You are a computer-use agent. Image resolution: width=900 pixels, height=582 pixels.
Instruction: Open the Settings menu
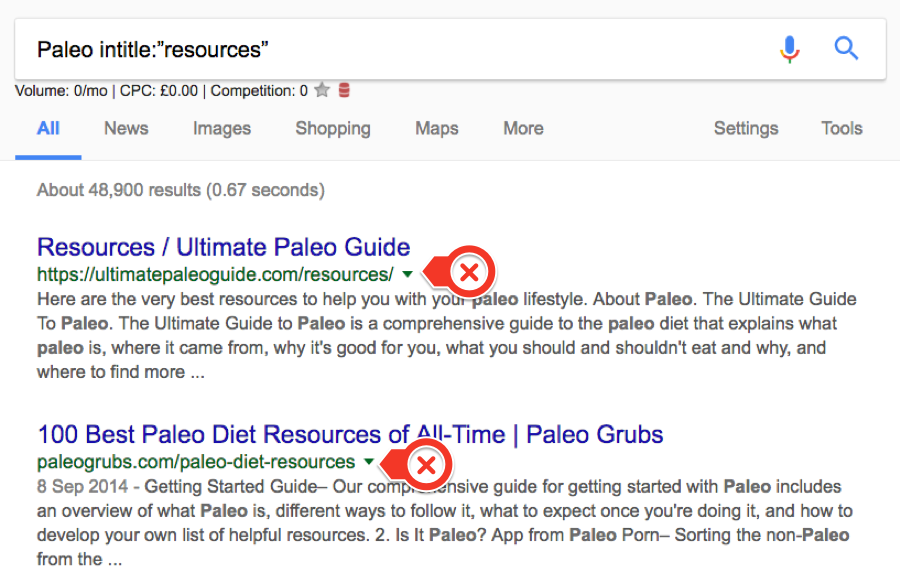pyautogui.click(x=746, y=128)
